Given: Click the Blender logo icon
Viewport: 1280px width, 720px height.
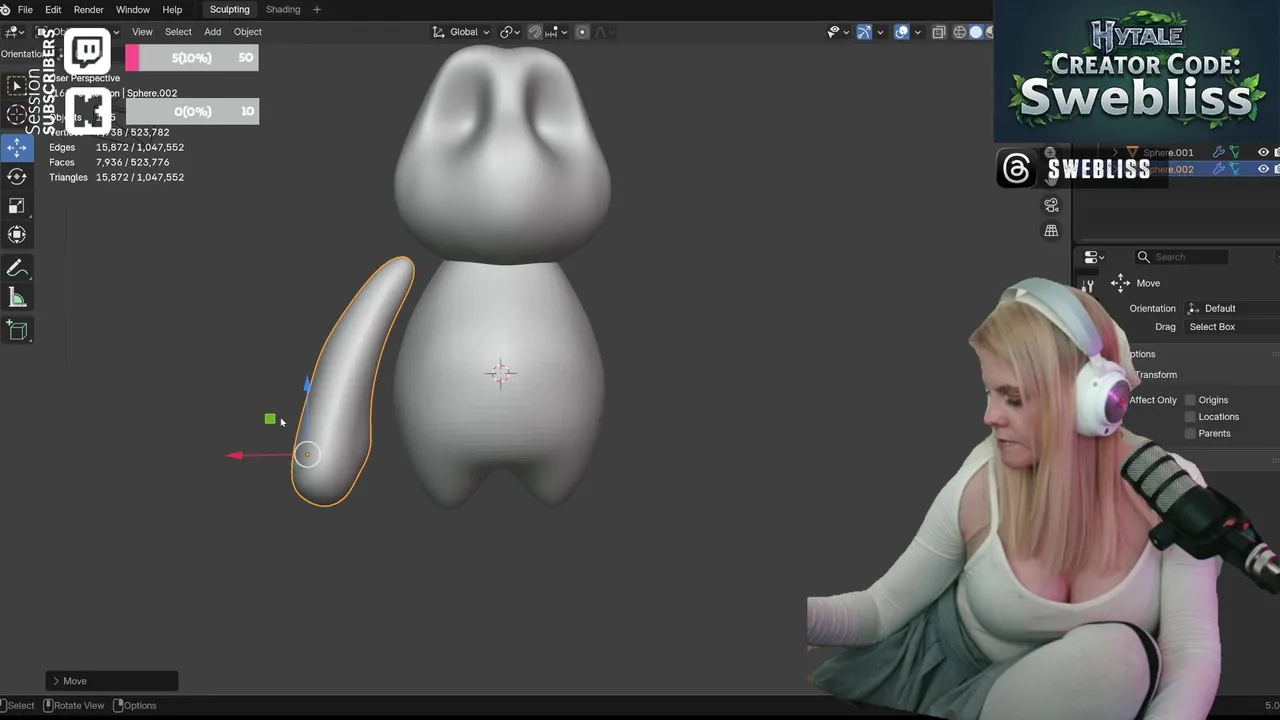Looking at the screenshot, I should [x=6, y=10].
